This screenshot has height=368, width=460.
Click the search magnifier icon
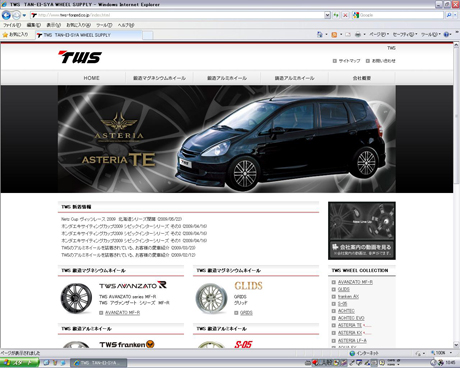coord(449,15)
